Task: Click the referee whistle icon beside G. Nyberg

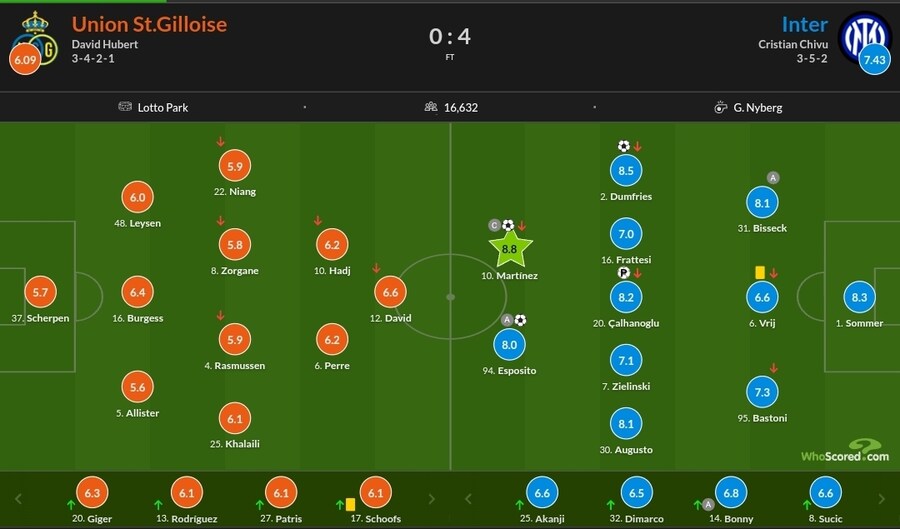Action: pyautogui.click(x=720, y=107)
